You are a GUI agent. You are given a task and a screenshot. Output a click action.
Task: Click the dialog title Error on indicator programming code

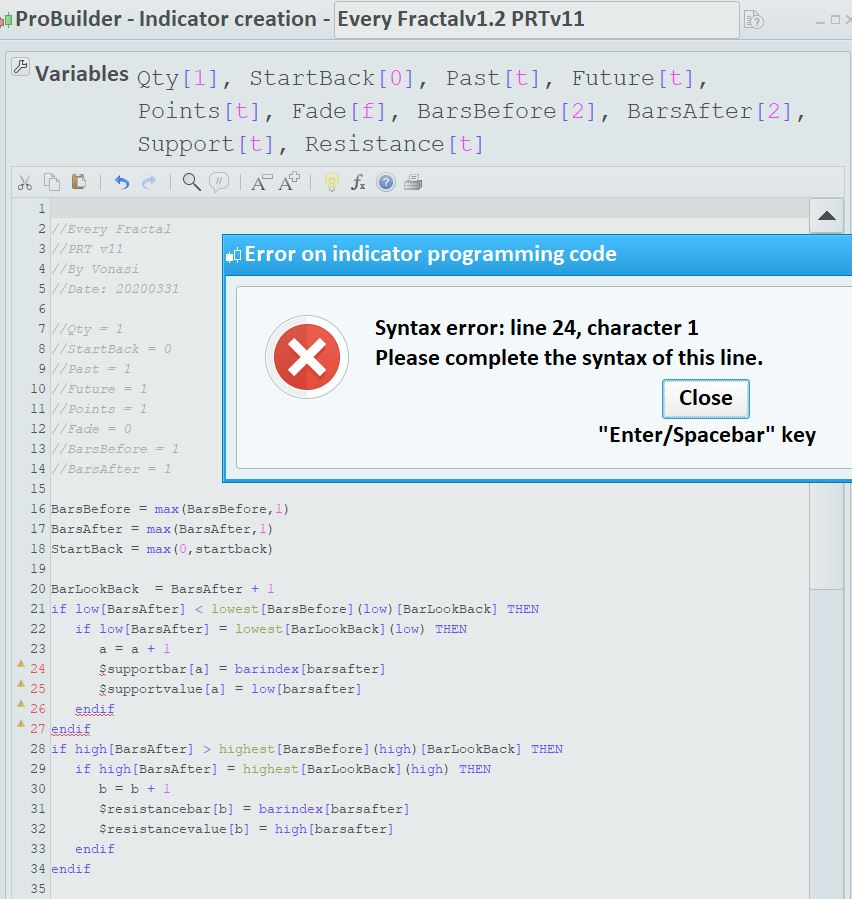(431, 253)
